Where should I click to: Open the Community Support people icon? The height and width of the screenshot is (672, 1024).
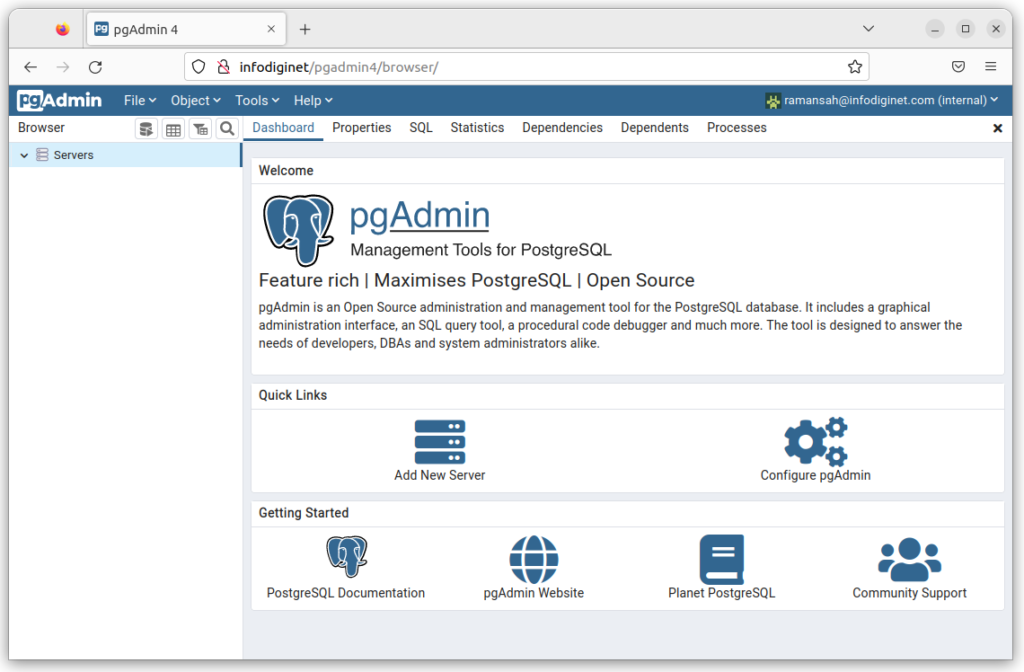910,559
